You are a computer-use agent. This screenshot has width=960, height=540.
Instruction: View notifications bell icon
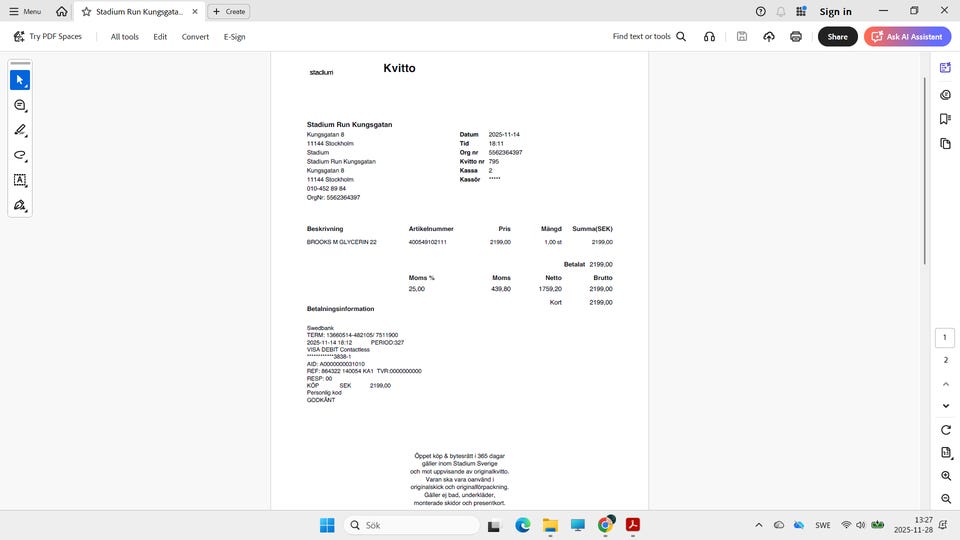781,12
